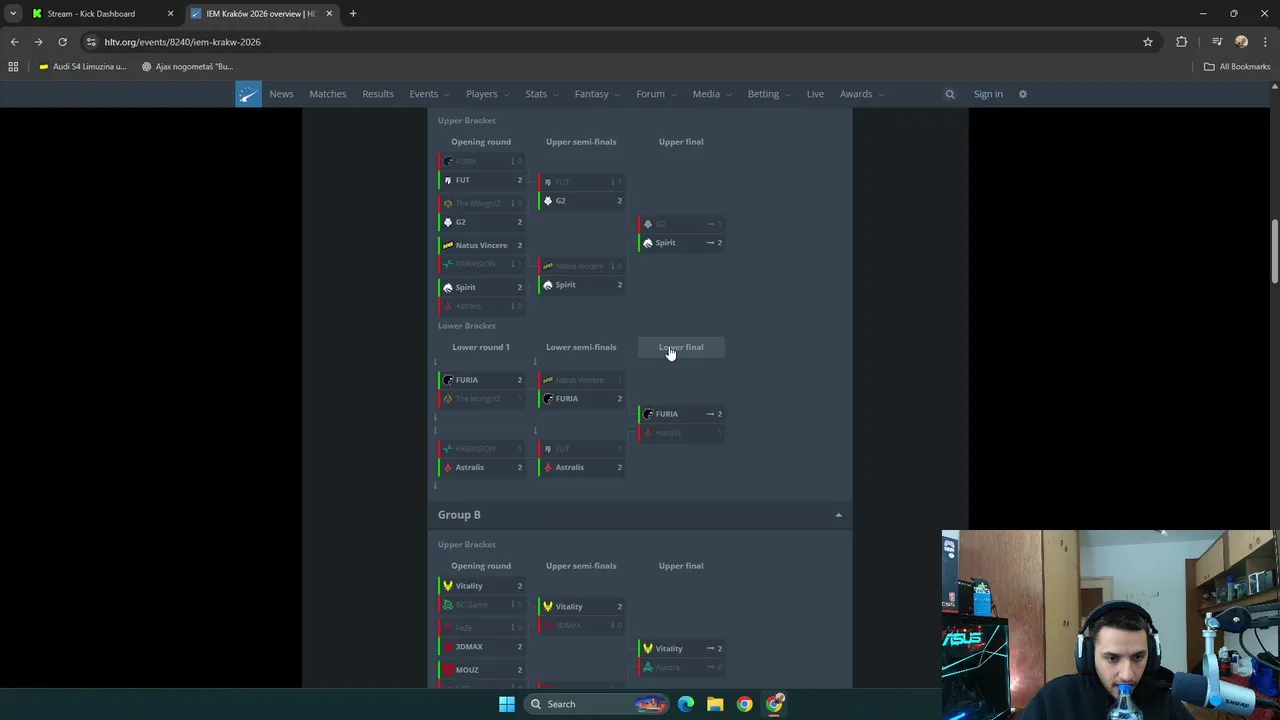The width and height of the screenshot is (1280, 720).
Task: Click the Natus Vincere logo in Opening round
Action: pyautogui.click(x=448, y=245)
